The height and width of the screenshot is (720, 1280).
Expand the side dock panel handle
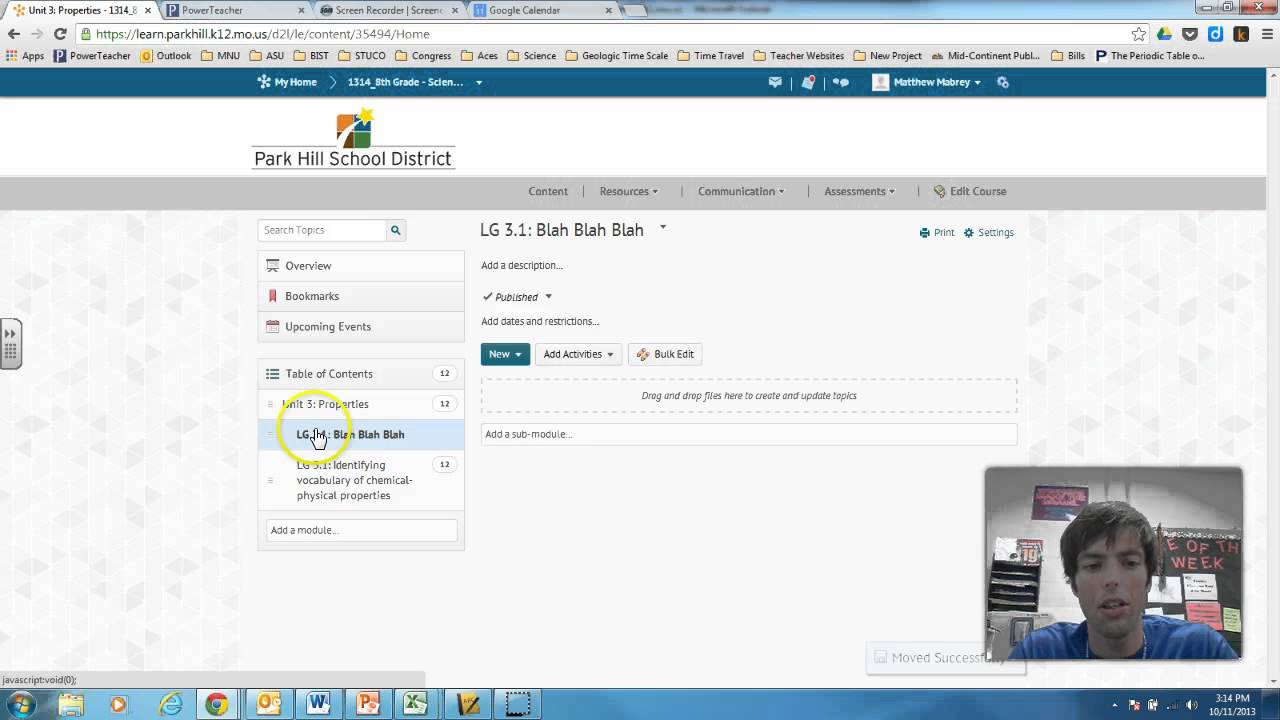tap(10, 343)
